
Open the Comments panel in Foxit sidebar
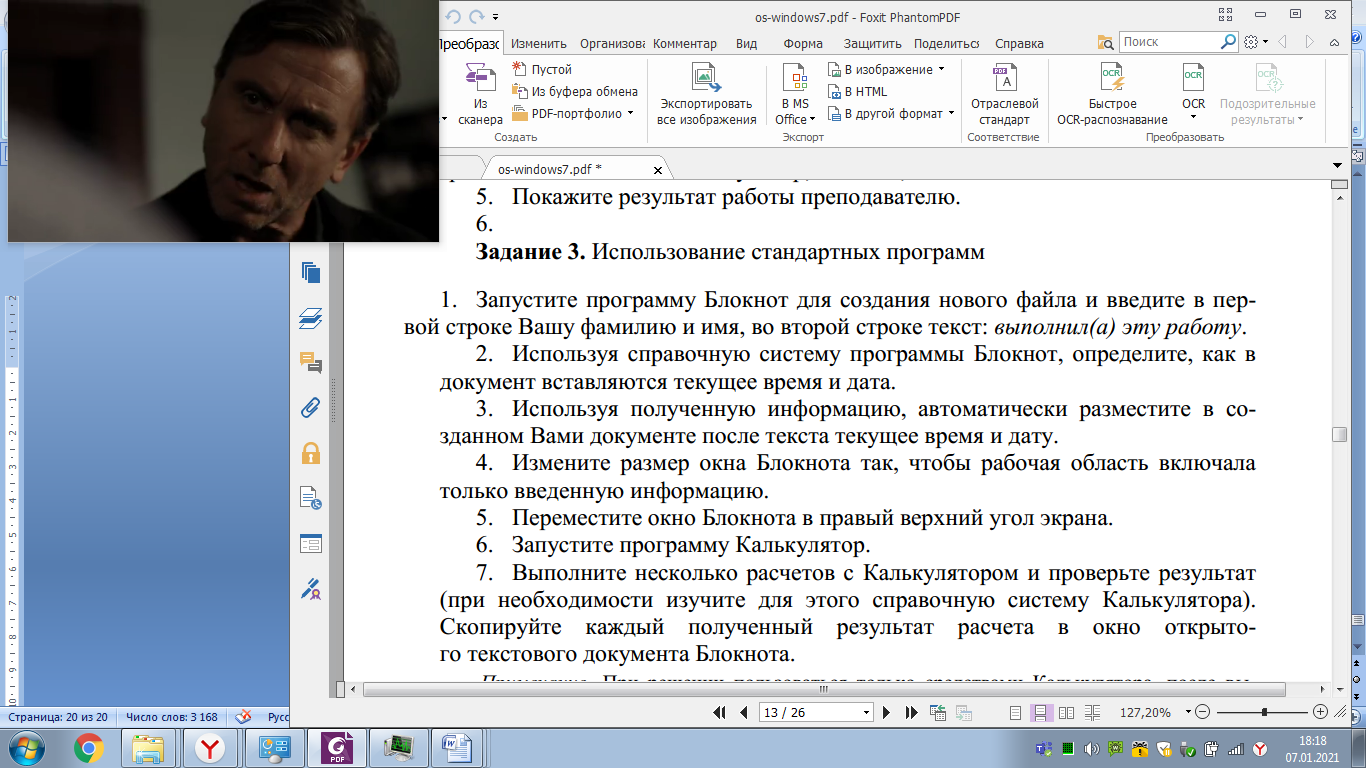click(x=310, y=363)
